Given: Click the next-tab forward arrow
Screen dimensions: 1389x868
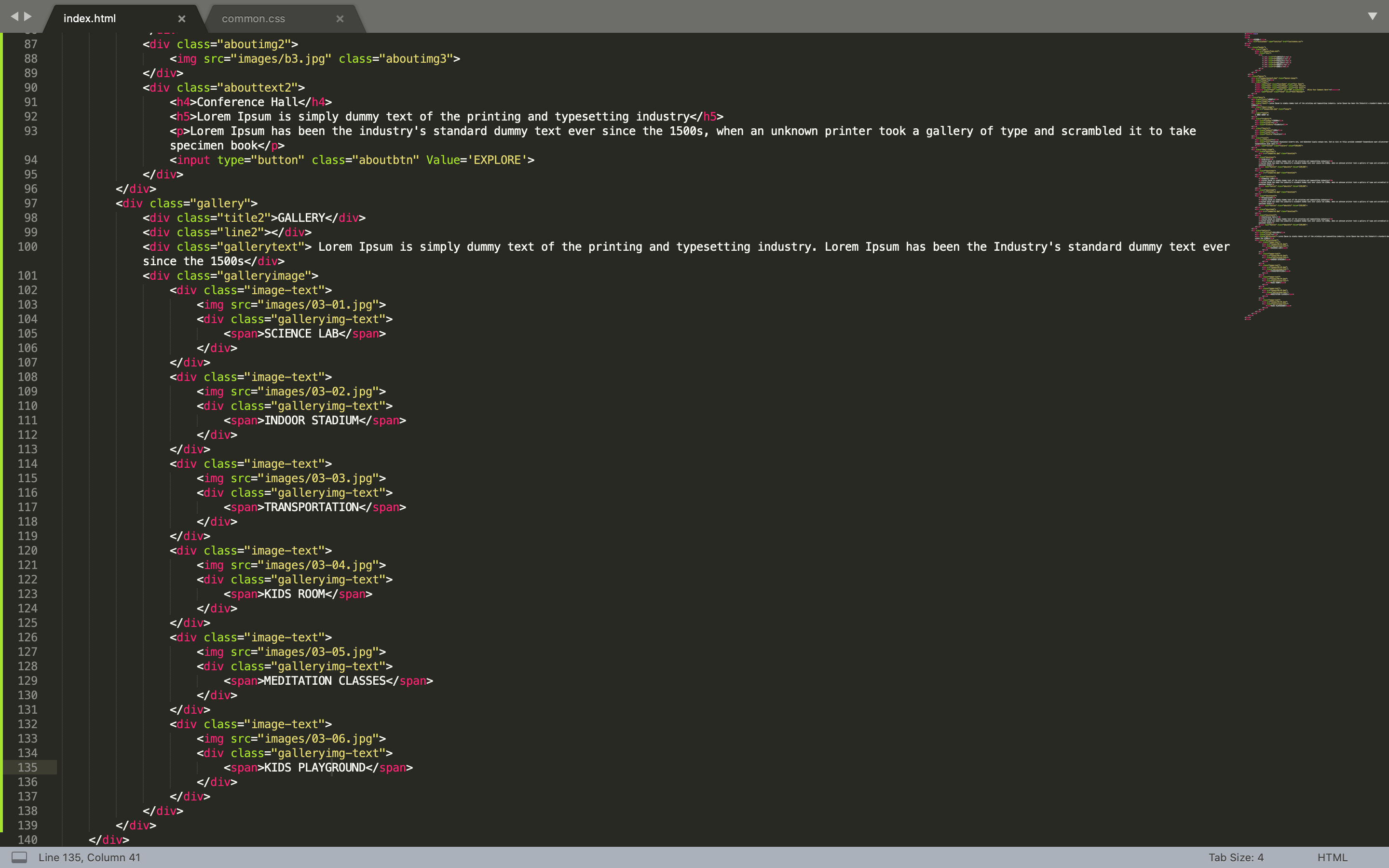Looking at the screenshot, I should (x=28, y=17).
